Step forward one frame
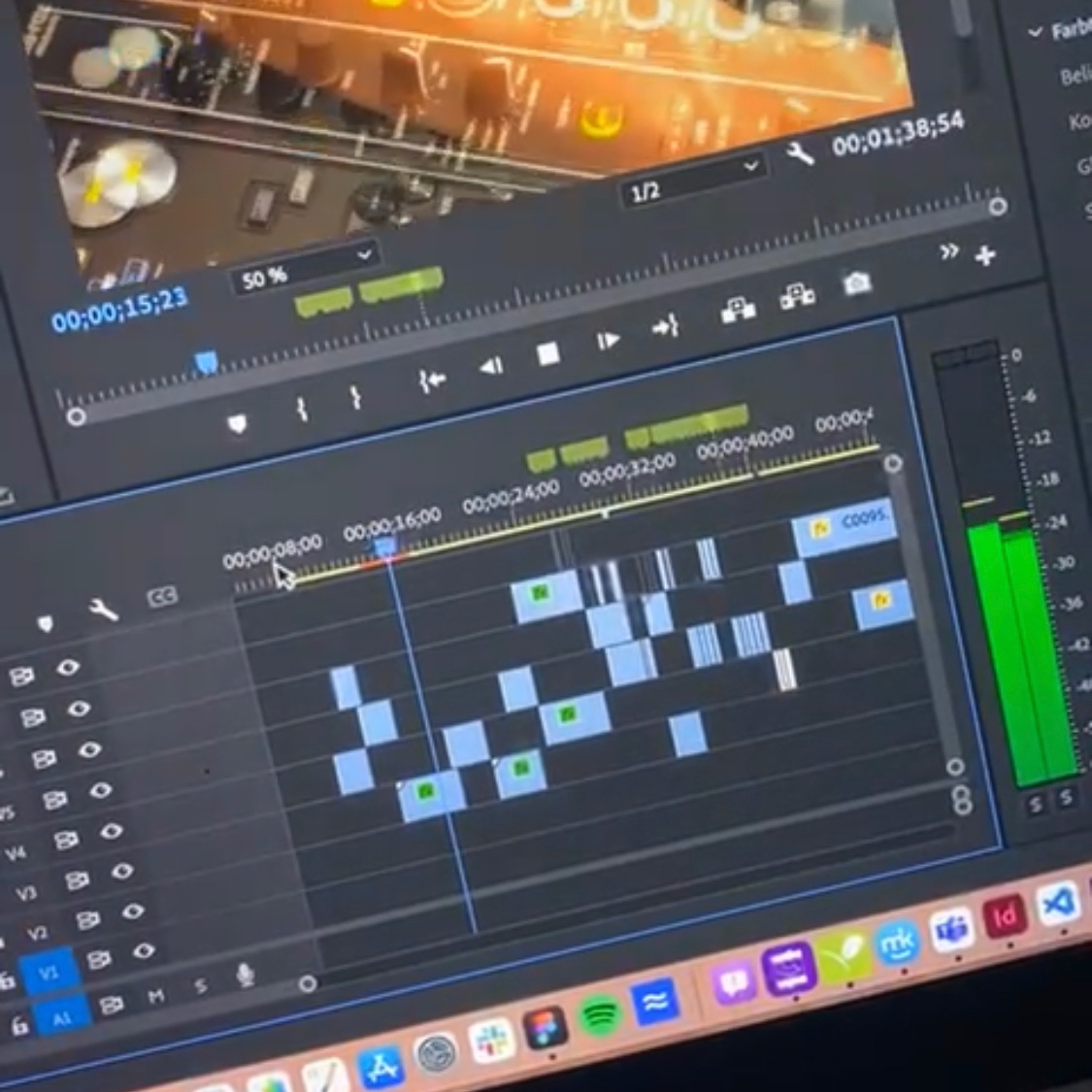The image size is (1092, 1092). 608,341
